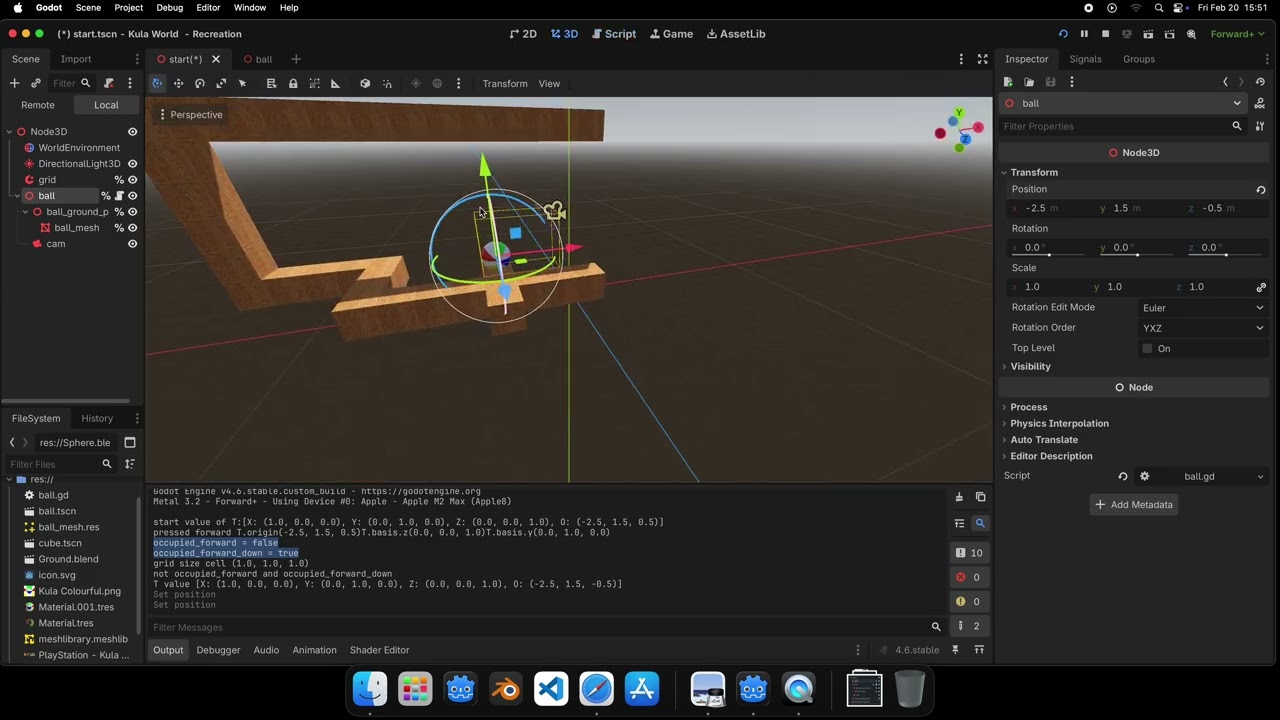
Task: Toggle the Output search filter button
Action: (x=980, y=523)
